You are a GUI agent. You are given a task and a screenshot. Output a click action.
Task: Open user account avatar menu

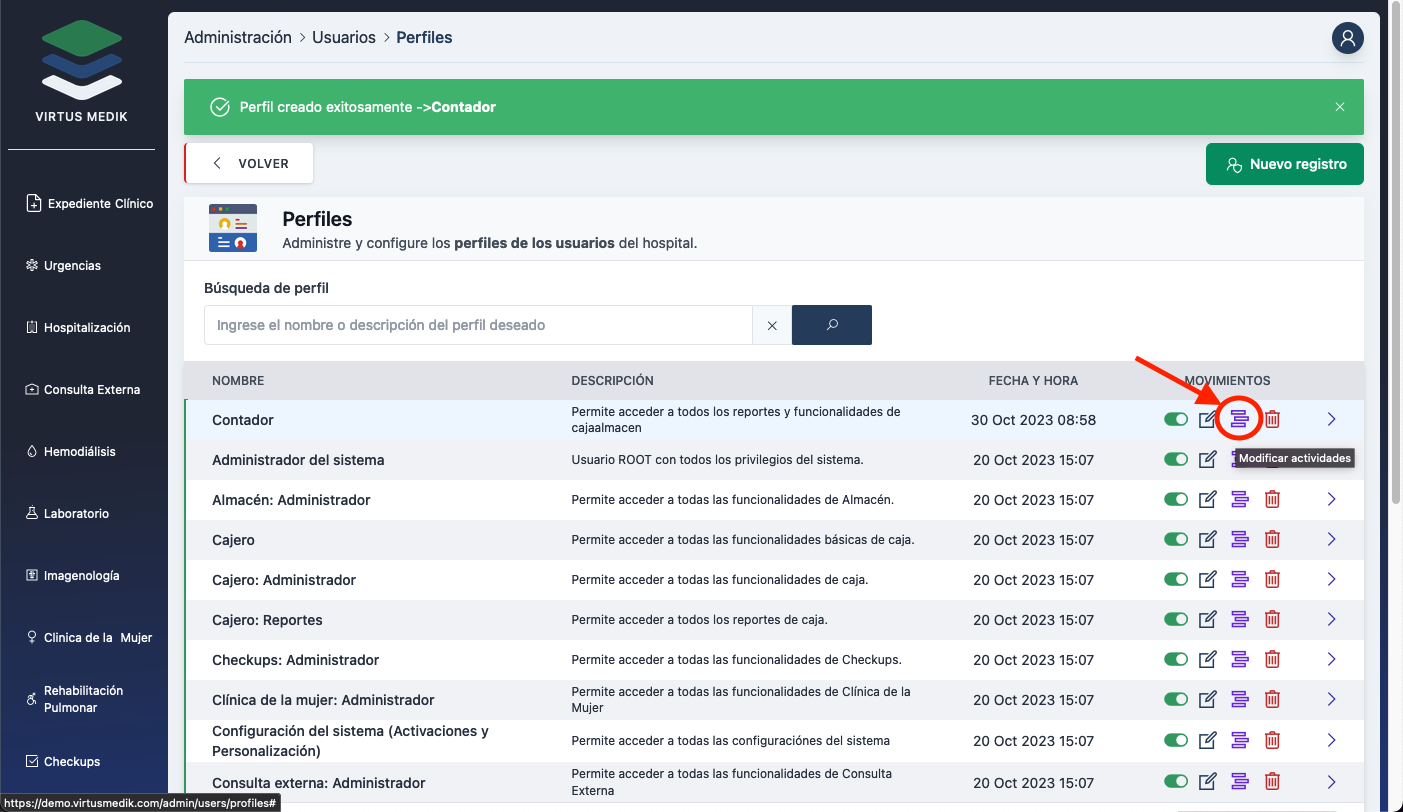coord(1347,39)
